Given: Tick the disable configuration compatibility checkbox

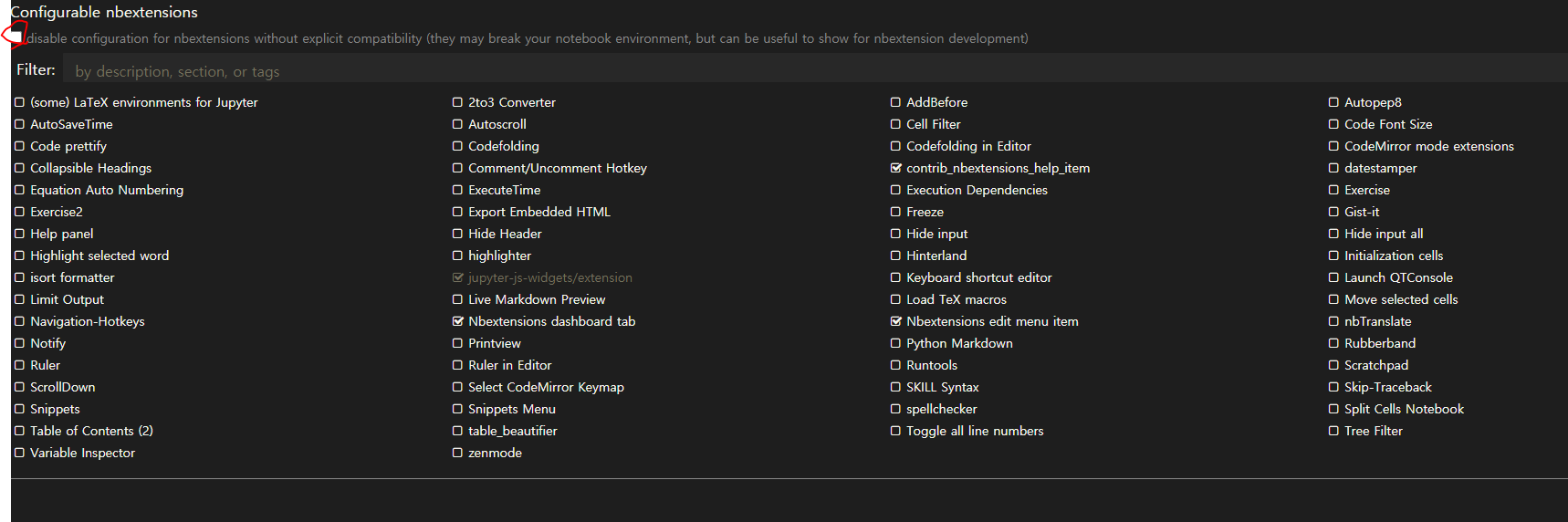Looking at the screenshot, I should click(16, 37).
